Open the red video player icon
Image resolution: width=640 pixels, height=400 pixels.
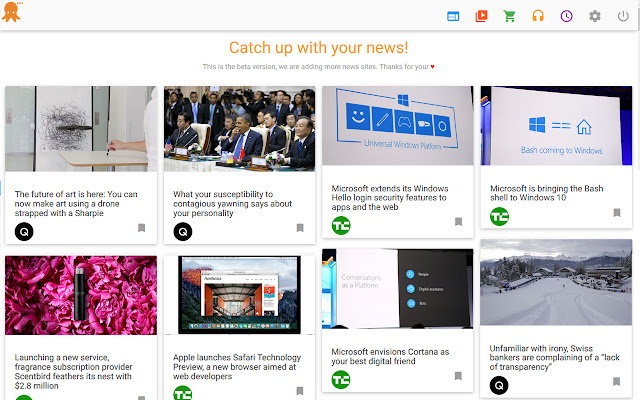tap(481, 16)
